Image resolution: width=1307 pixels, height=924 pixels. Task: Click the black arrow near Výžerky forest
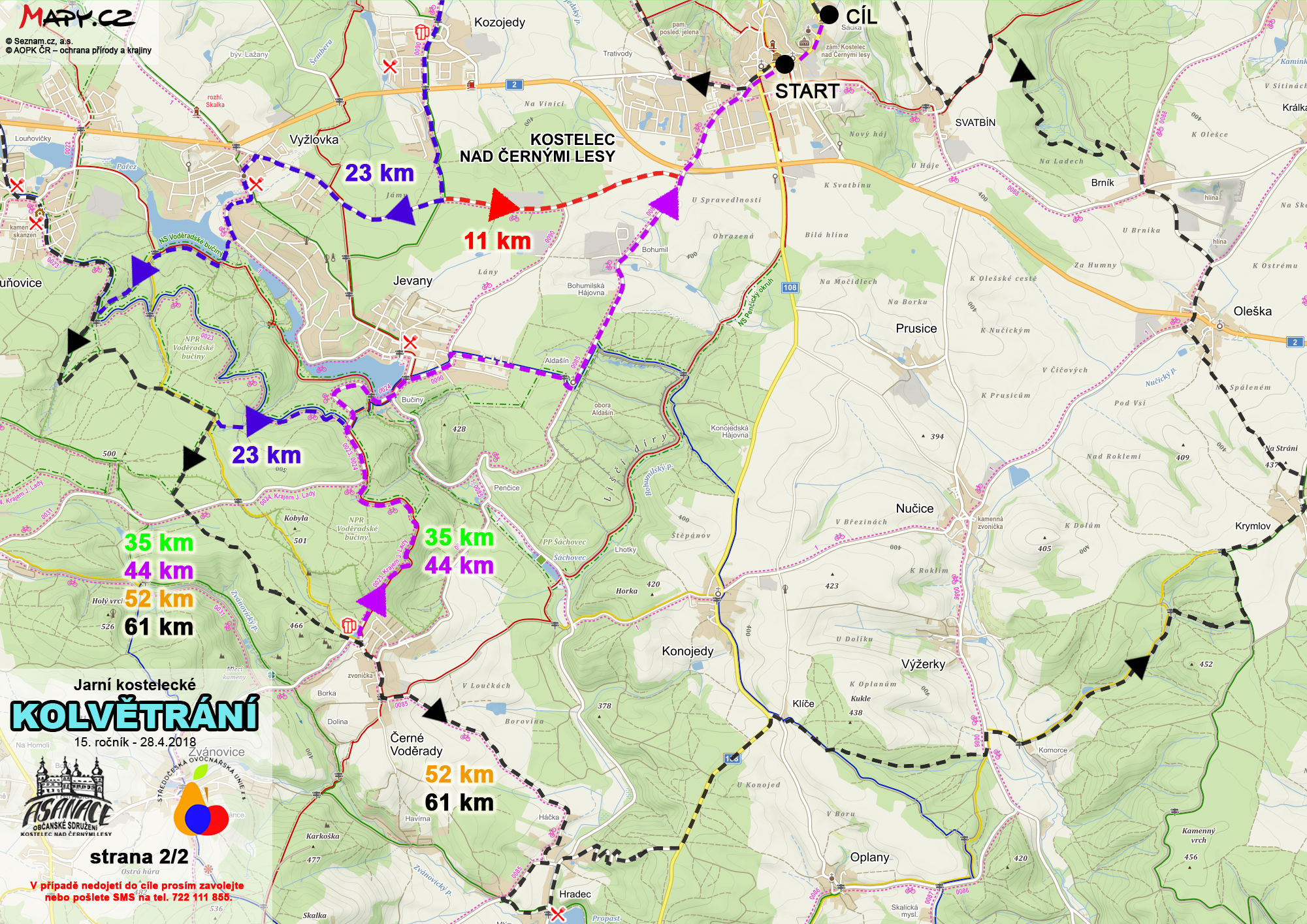pos(1138,666)
